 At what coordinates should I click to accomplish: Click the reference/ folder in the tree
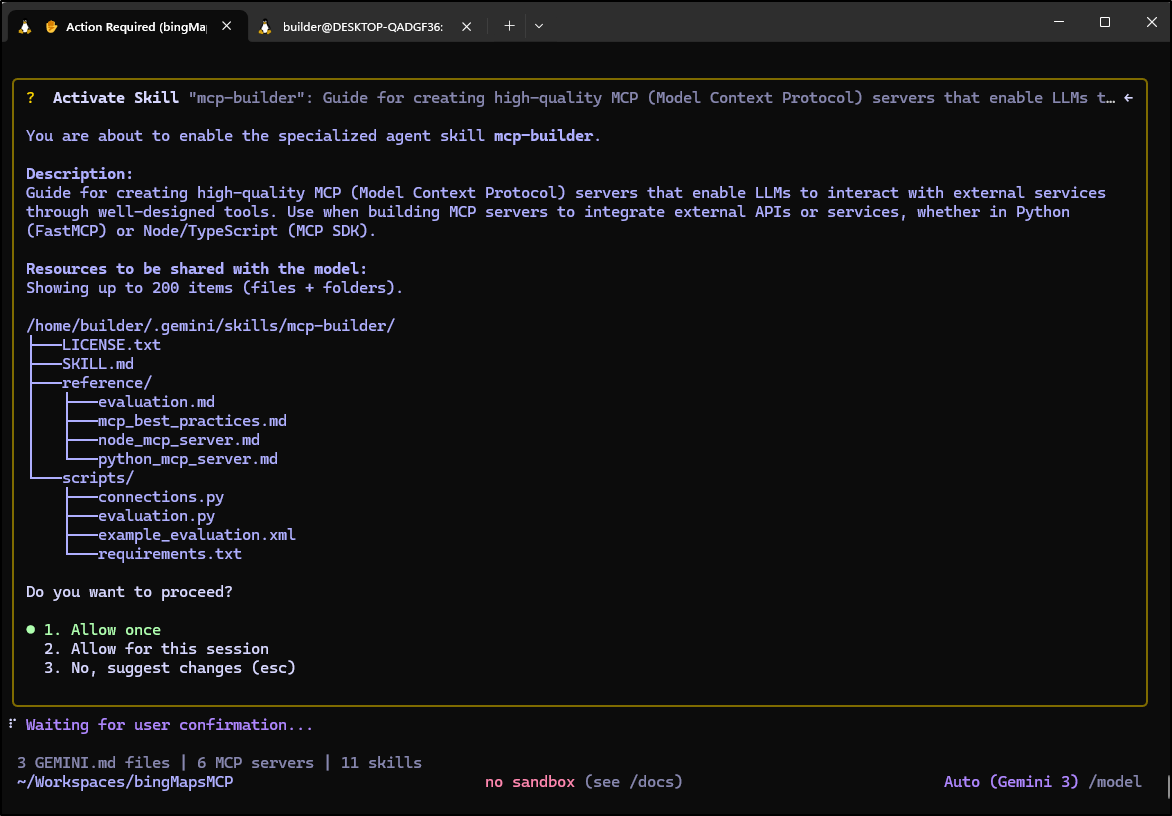[106, 383]
